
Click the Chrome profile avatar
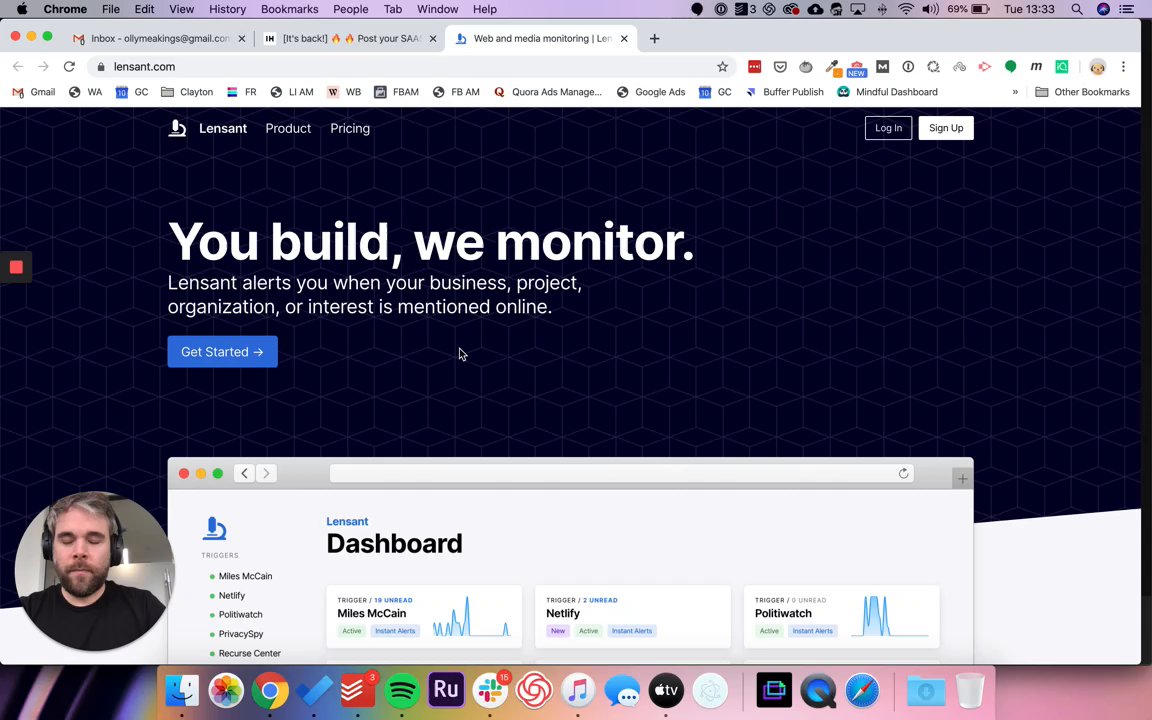pos(1097,67)
